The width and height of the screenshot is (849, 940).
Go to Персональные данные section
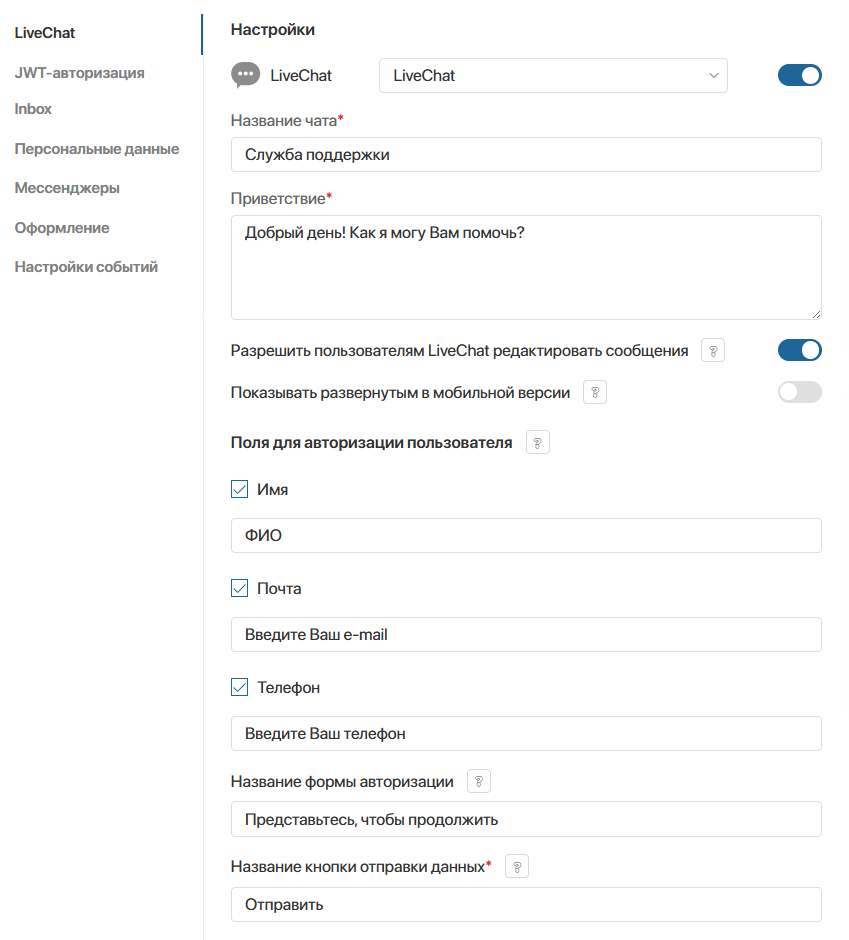97,149
